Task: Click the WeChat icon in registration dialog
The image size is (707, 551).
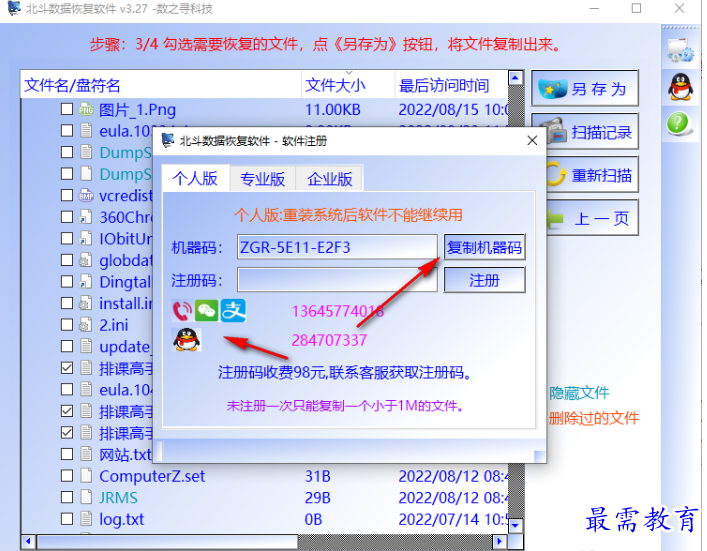Action: pyautogui.click(x=207, y=311)
